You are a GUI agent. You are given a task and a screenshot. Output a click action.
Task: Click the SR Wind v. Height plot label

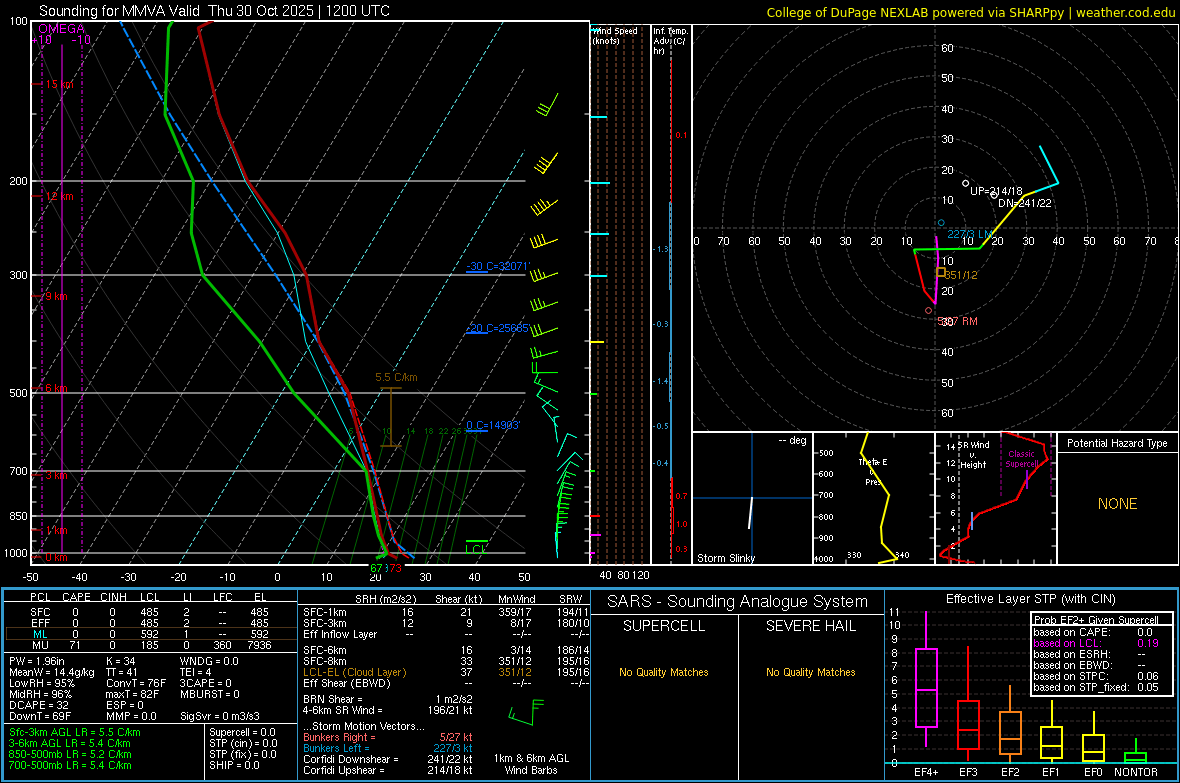pyautogui.click(x=974, y=455)
